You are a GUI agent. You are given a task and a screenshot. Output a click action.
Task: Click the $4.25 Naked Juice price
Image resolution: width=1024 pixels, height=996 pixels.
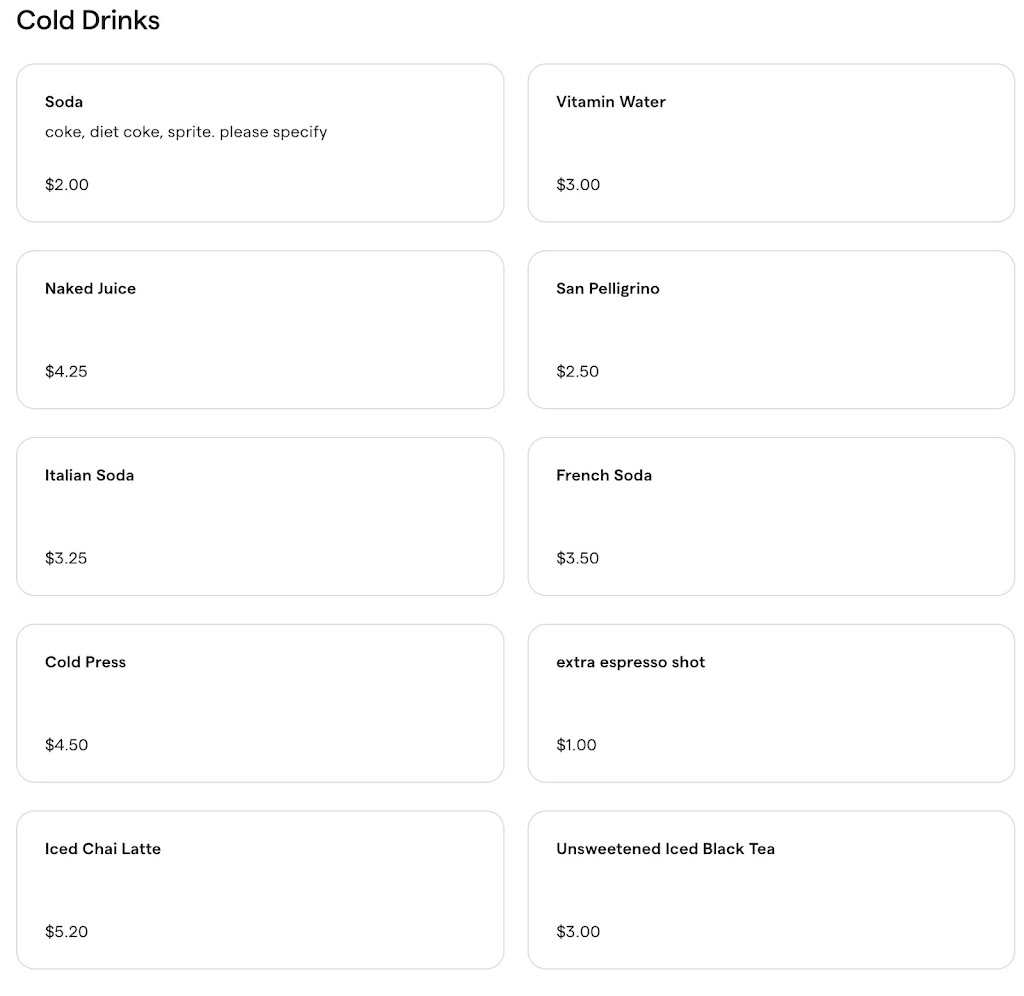pyautogui.click(x=66, y=372)
